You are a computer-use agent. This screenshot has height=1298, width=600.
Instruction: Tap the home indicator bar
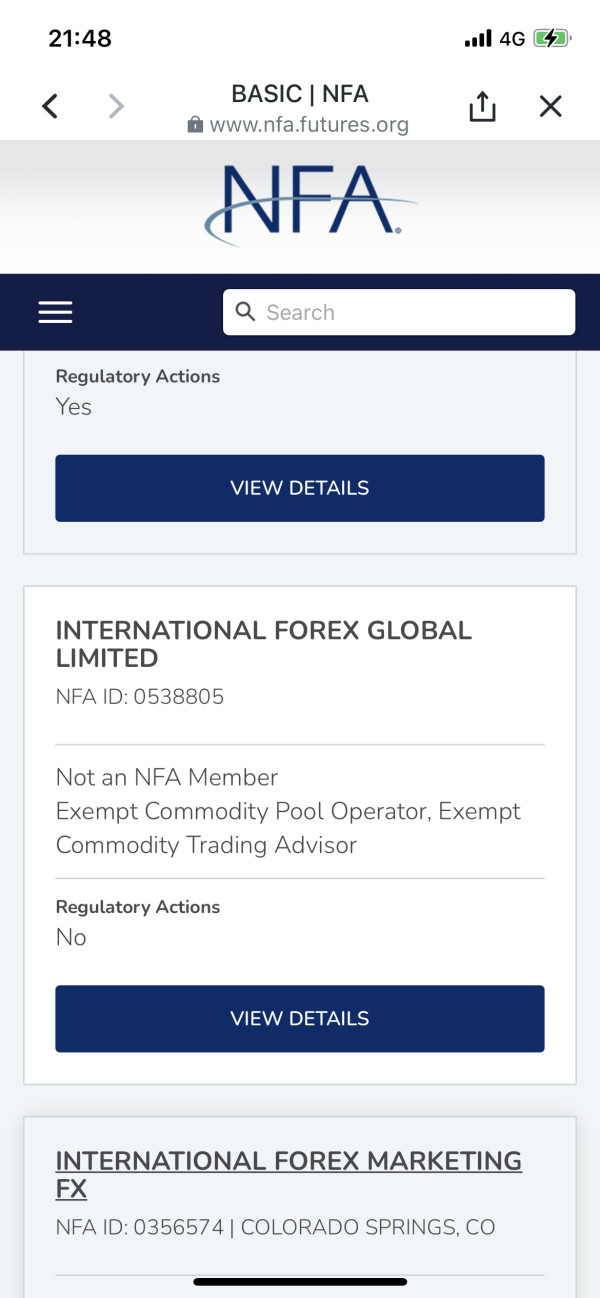tap(300, 1281)
